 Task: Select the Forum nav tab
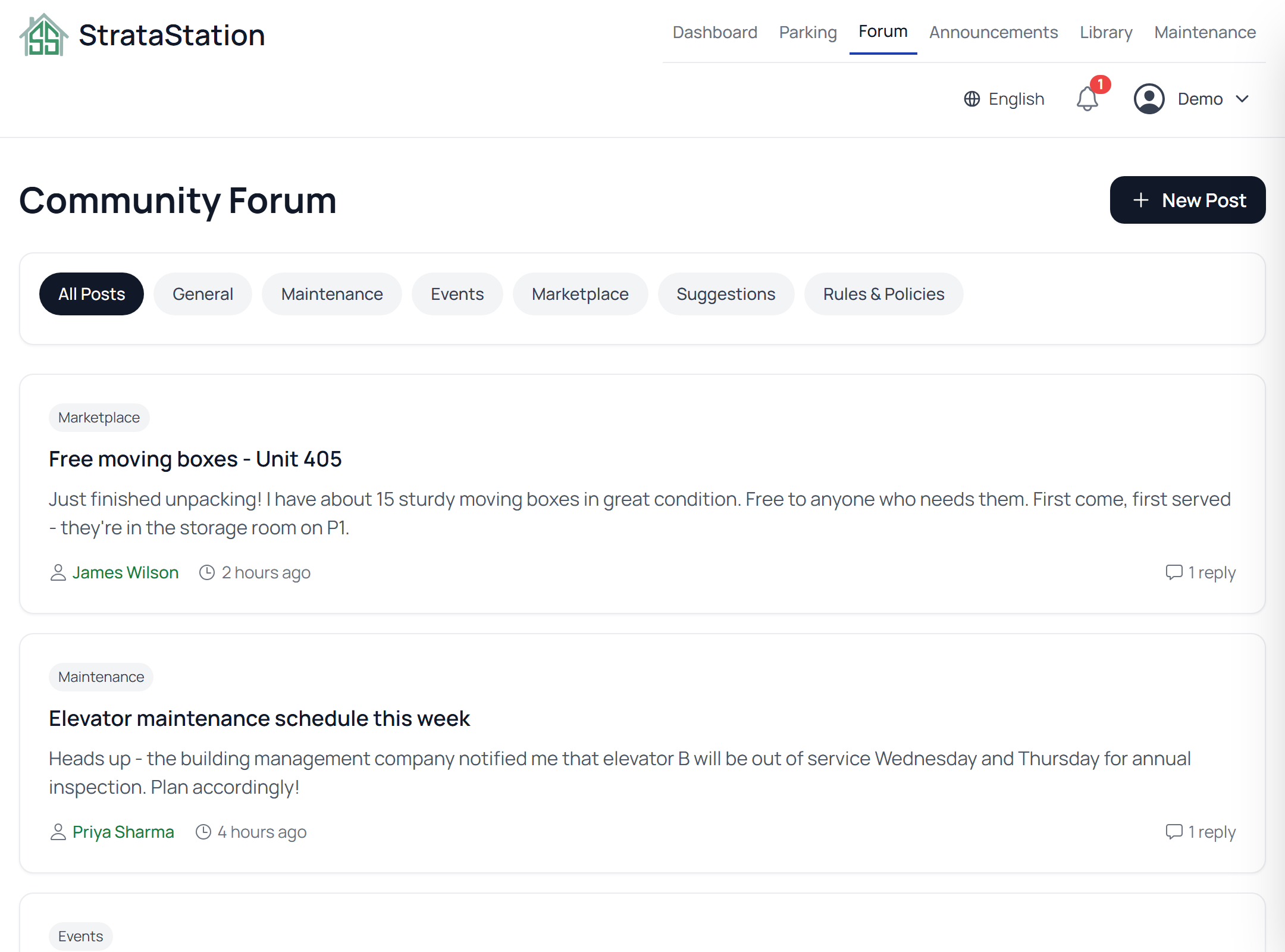(883, 32)
